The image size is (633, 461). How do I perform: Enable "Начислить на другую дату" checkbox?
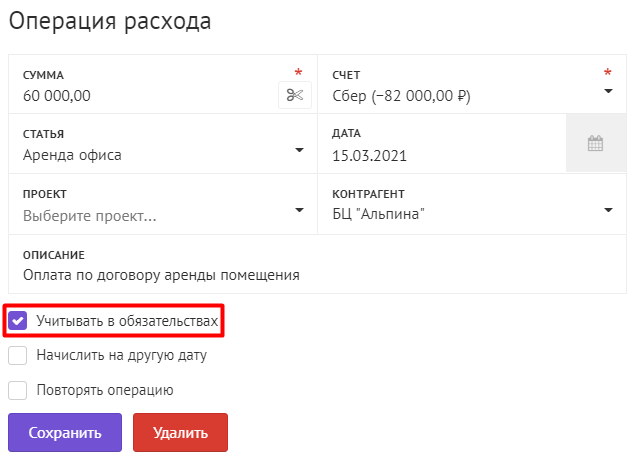point(17,355)
